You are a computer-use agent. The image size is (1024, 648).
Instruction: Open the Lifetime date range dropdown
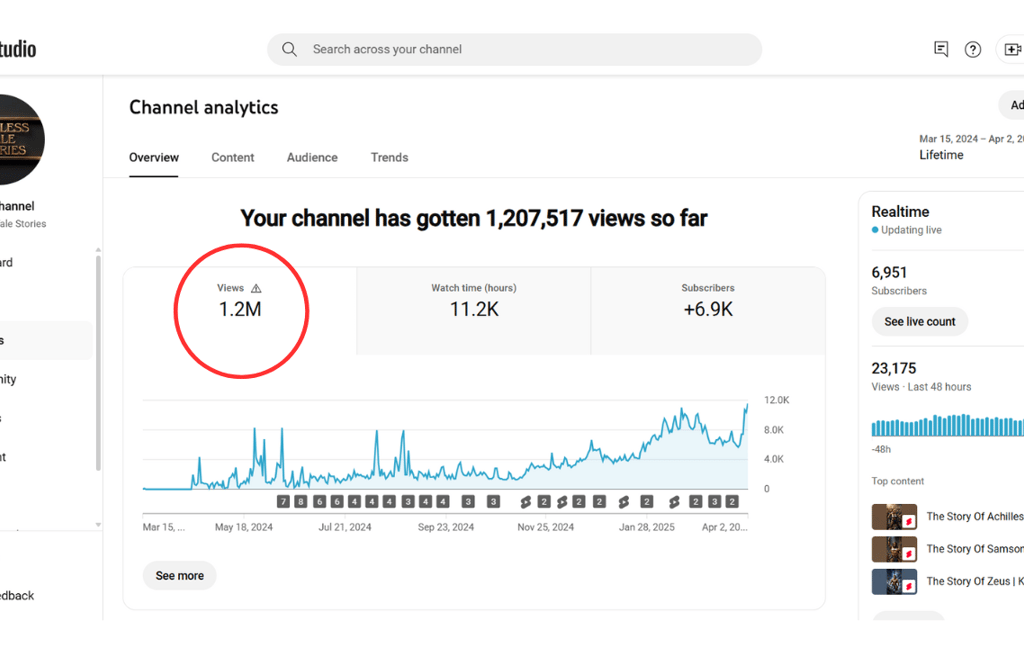(x=971, y=147)
